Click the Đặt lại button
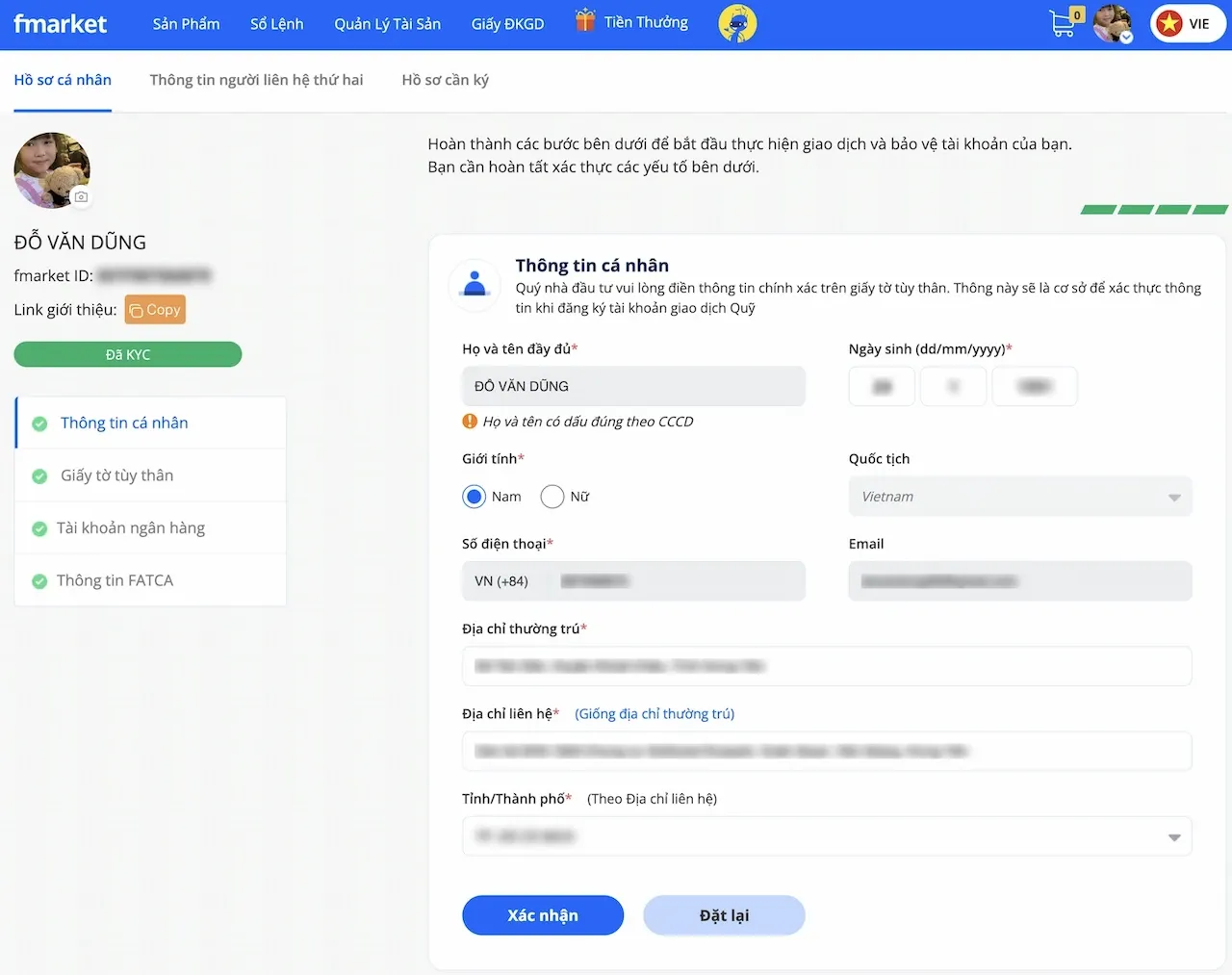 click(724, 914)
